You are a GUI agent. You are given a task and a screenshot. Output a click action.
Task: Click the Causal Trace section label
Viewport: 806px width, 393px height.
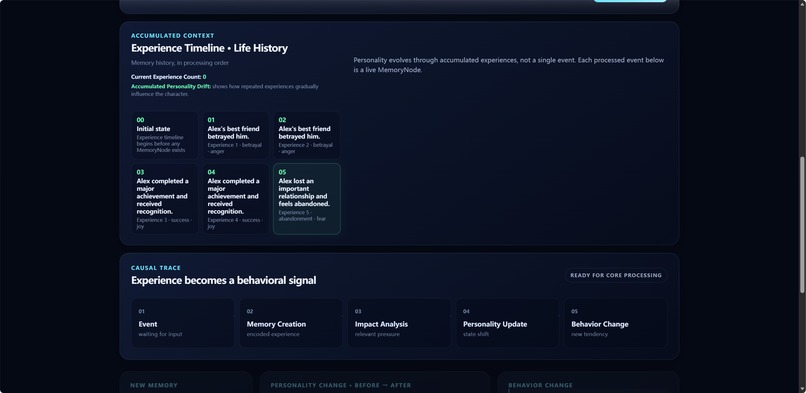coord(156,268)
